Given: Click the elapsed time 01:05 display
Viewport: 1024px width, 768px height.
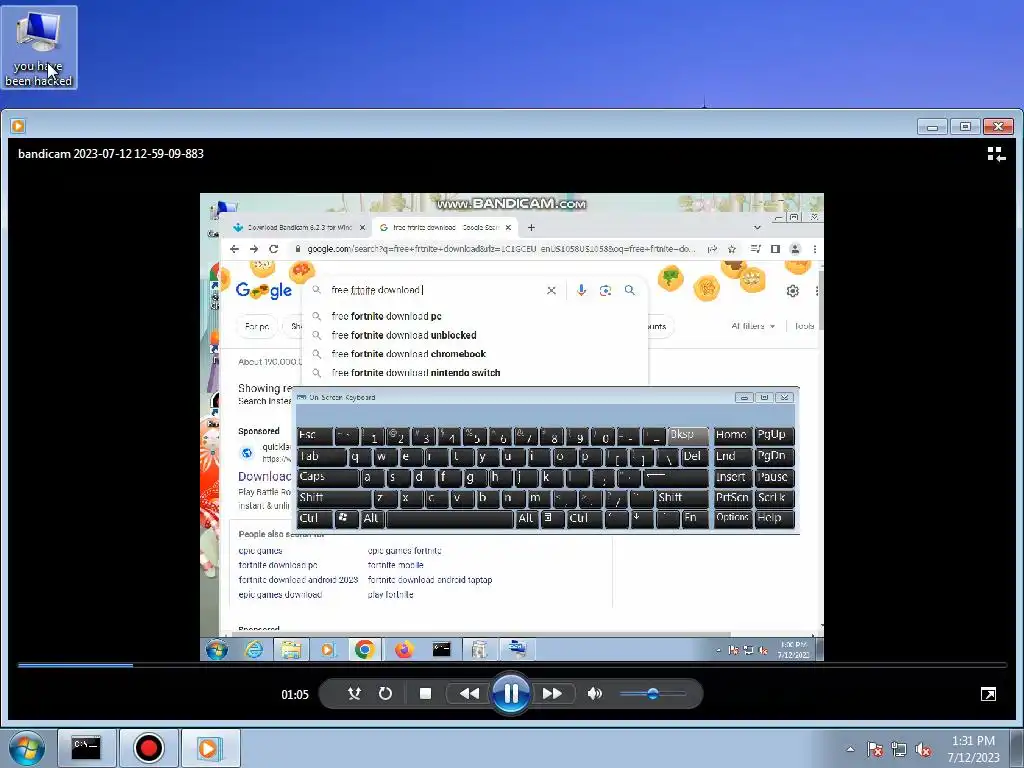Looking at the screenshot, I should (295, 695).
